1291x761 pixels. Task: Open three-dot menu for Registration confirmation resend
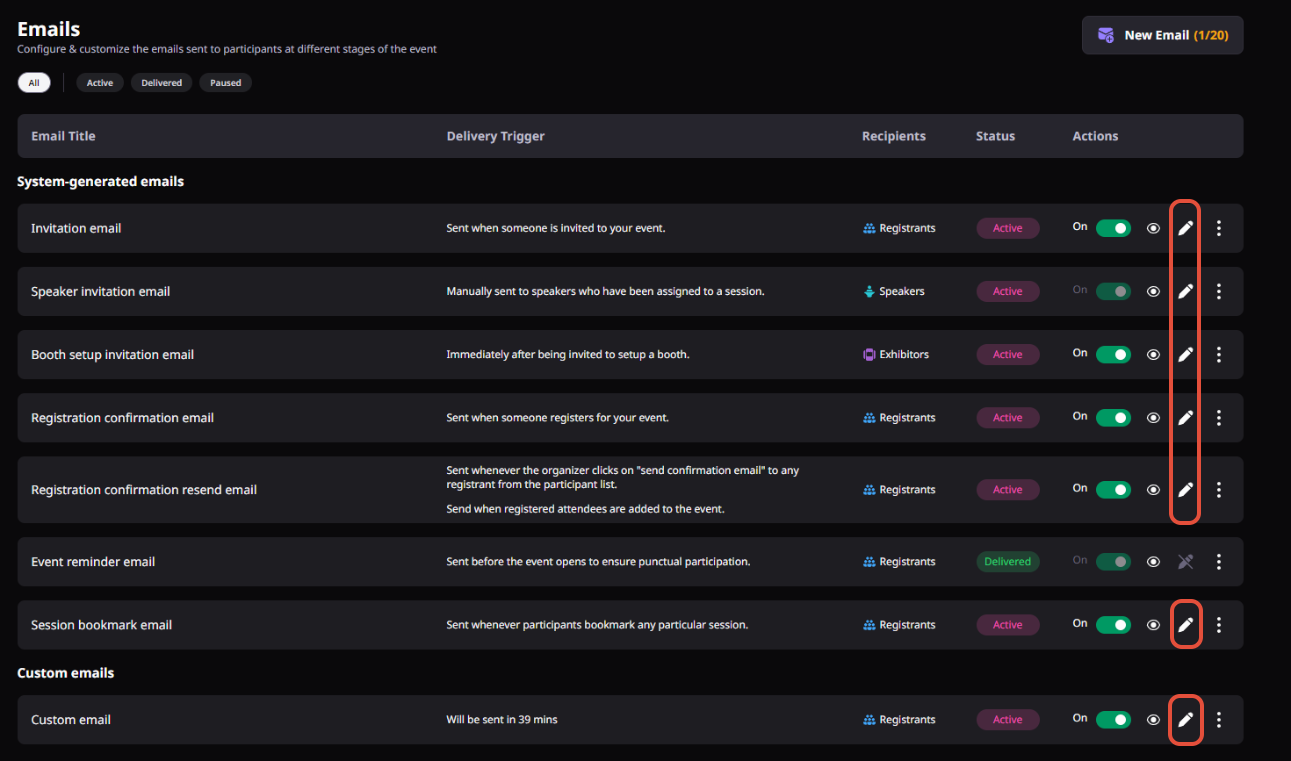click(1218, 489)
